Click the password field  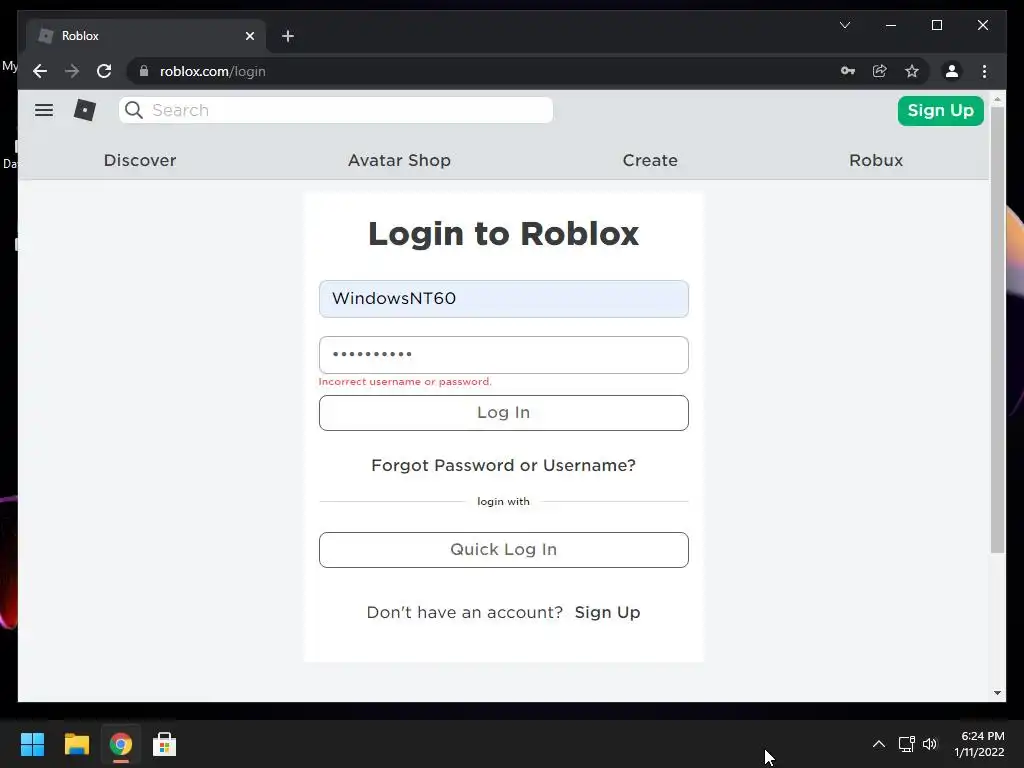click(x=504, y=355)
